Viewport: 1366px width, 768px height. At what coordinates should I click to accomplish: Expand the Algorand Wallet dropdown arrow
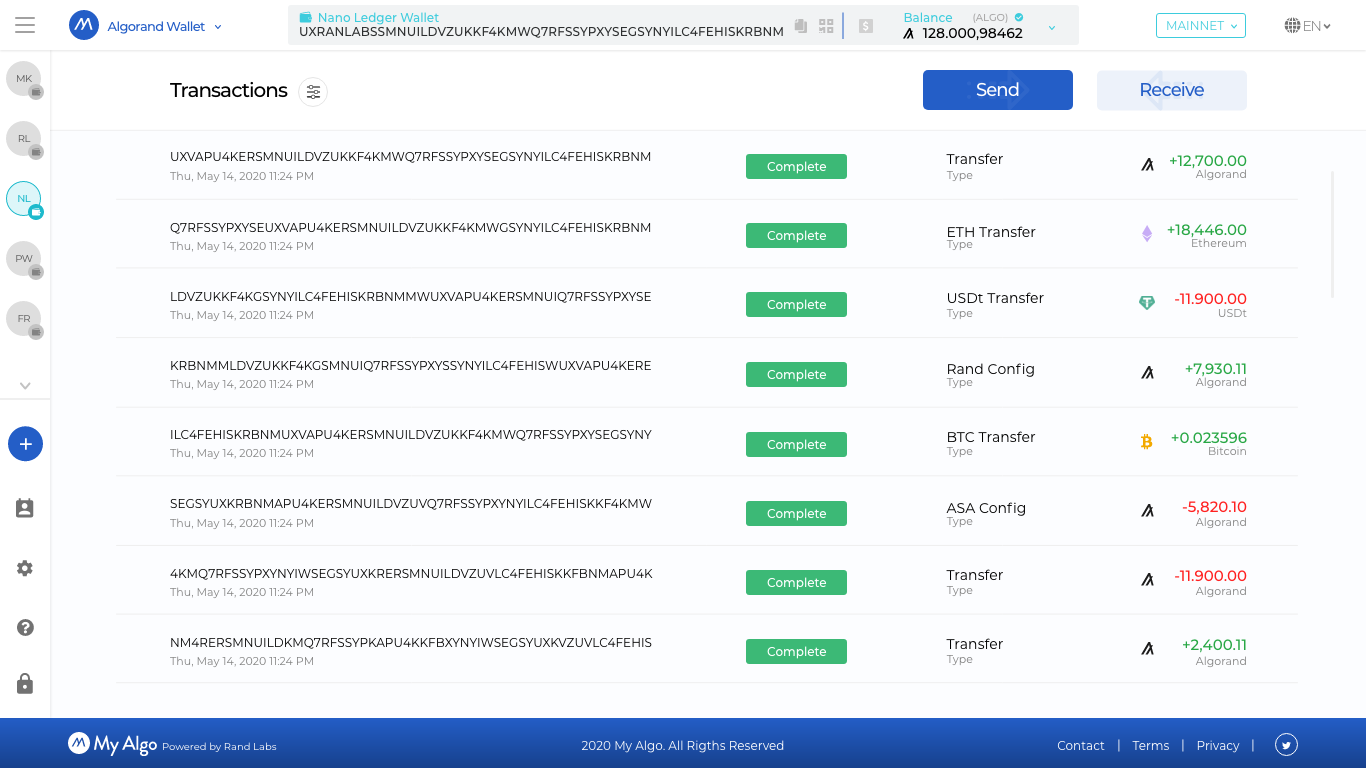pos(218,27)
